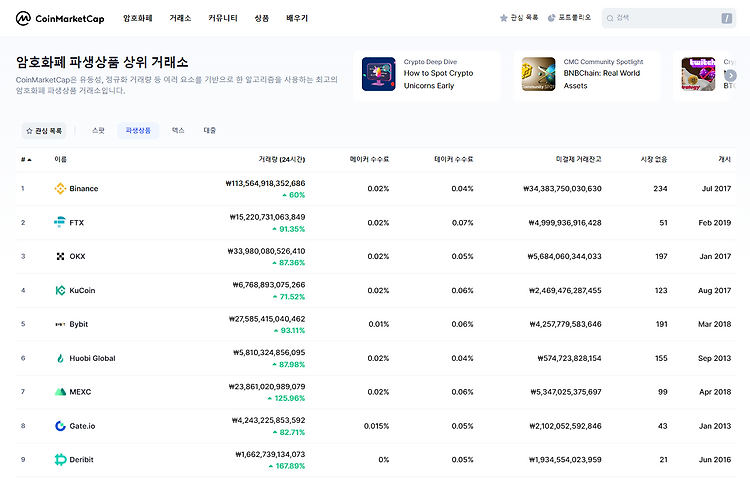Sort by 테이커 수수료 column header
Viewport: 750px width, 478px height.
click(453, 159)
